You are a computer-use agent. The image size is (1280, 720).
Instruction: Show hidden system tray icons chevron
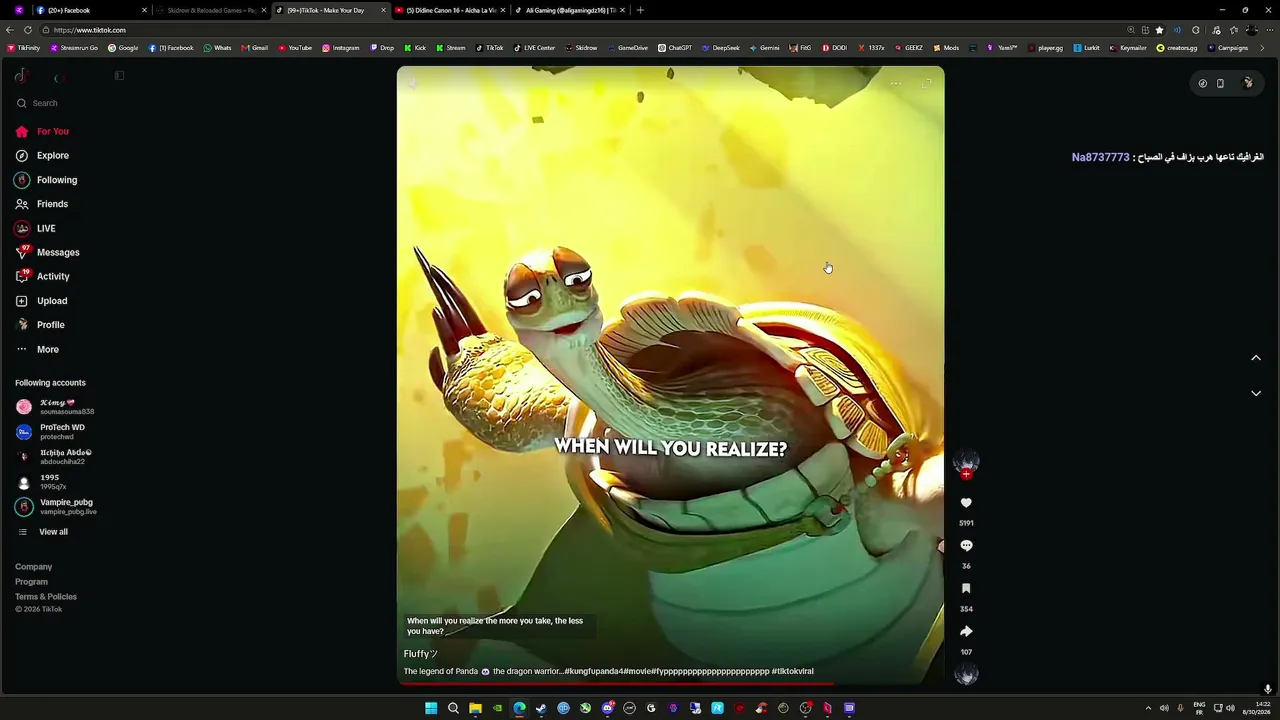coord(1148,708)
